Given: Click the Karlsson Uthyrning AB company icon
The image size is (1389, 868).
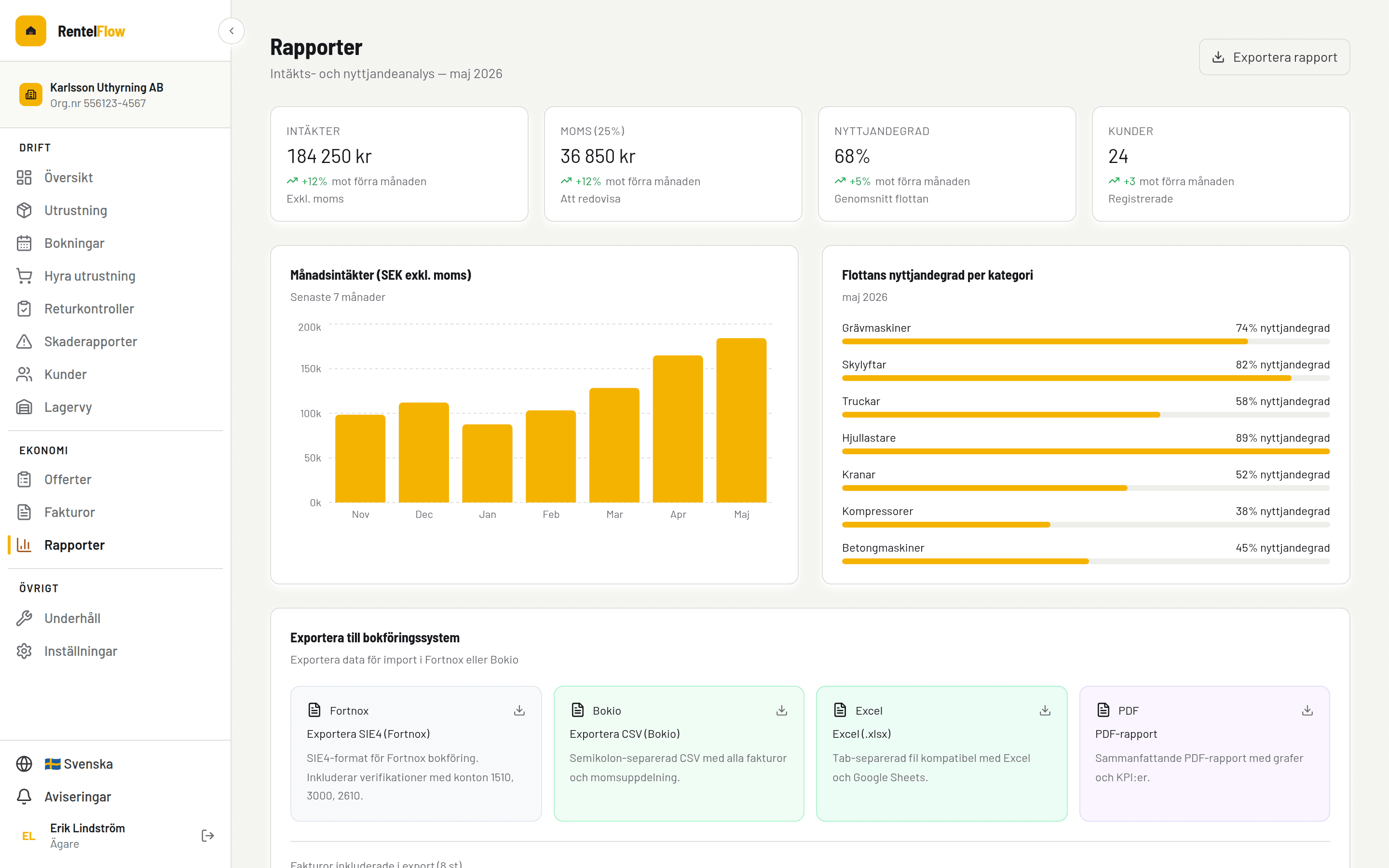Looking at the screenshot, I should coord(31,95).
